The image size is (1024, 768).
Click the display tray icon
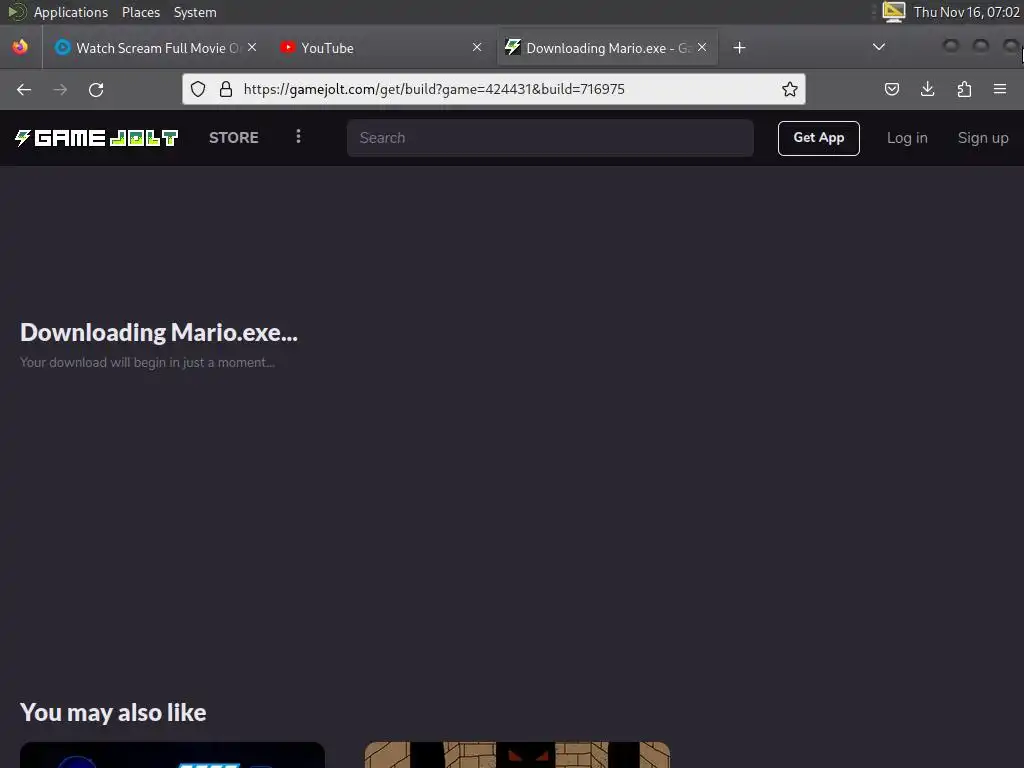click(894, 12)
